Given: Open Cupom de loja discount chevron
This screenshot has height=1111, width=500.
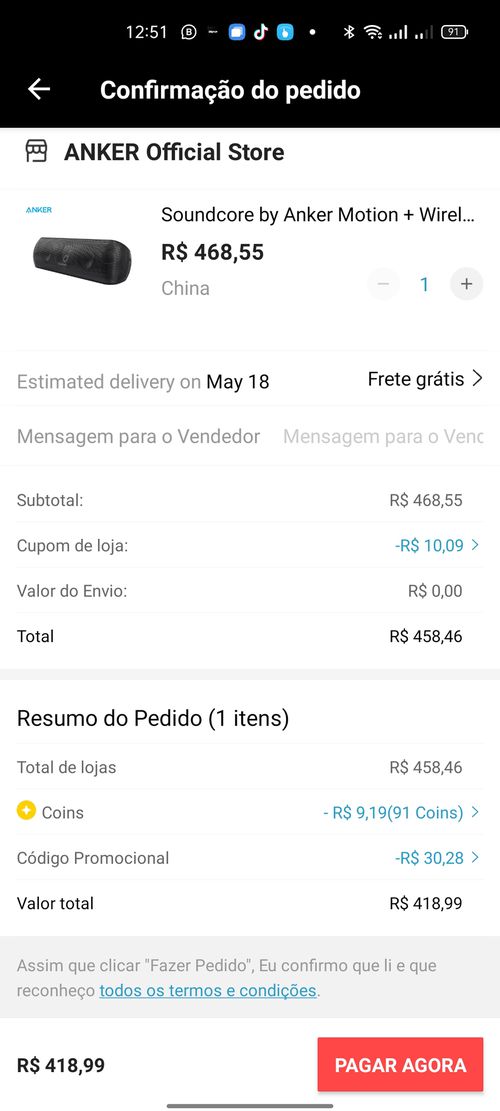Looking at the screenshot, I should coord(475,545).
